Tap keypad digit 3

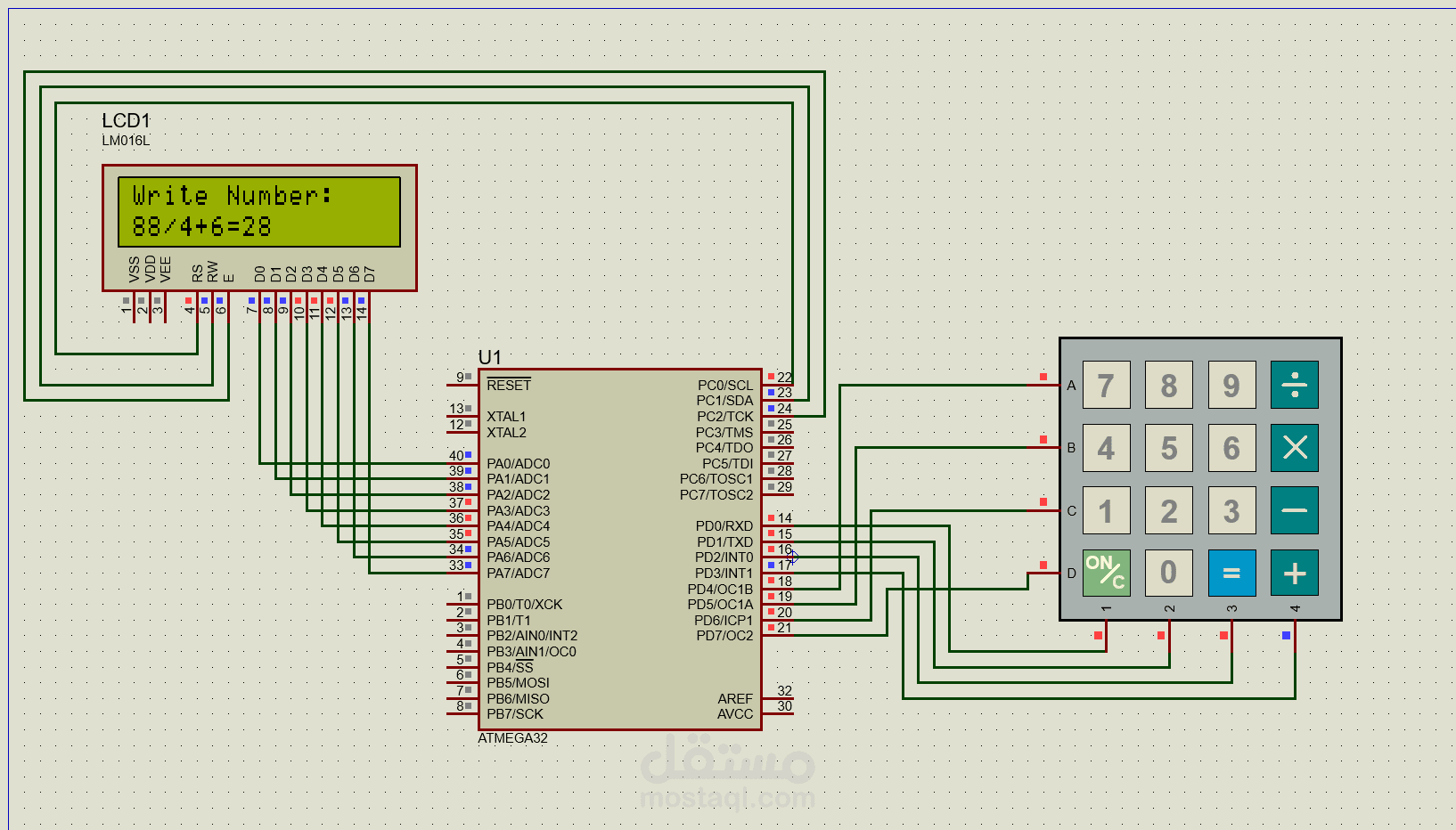coord(1231,510)
